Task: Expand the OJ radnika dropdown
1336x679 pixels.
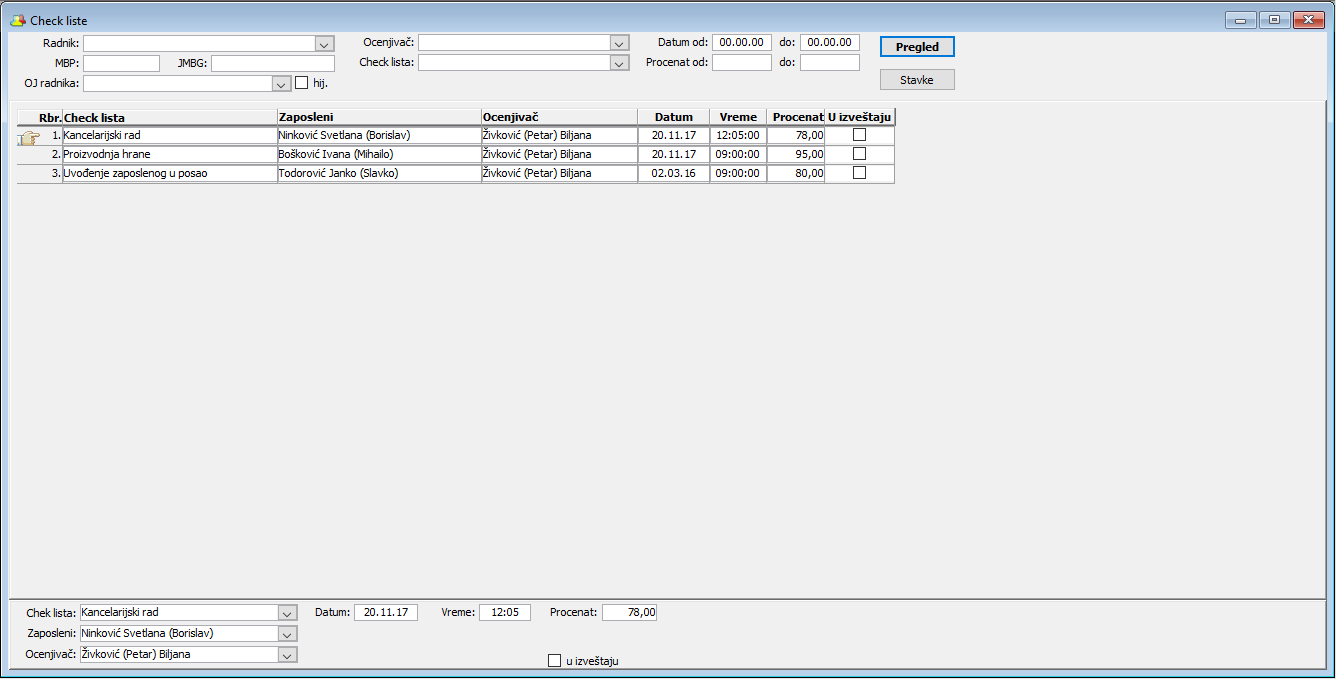Action: coord(282,83)
